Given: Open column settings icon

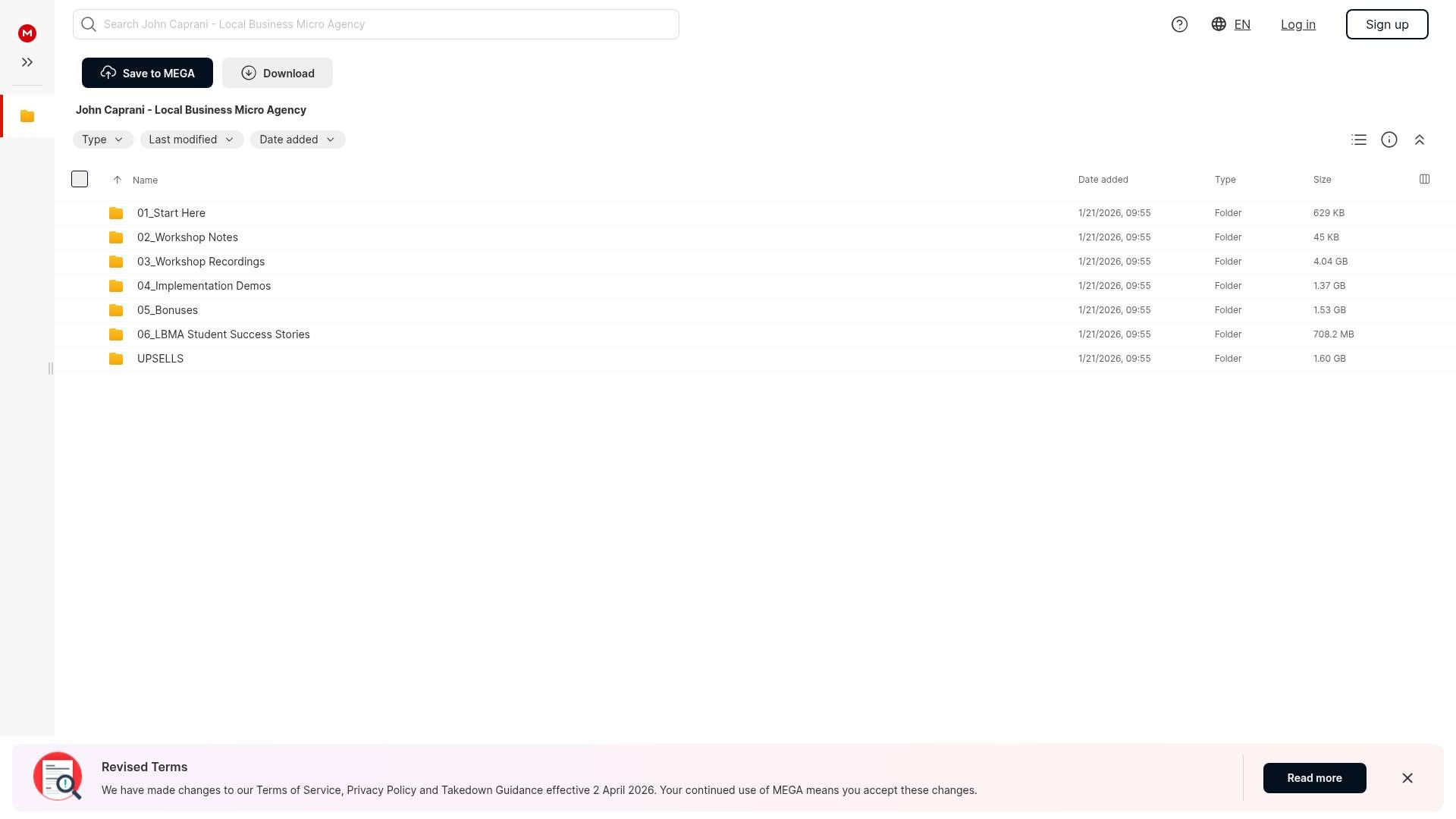Looking at the screenshot, I should point(1424,179).
